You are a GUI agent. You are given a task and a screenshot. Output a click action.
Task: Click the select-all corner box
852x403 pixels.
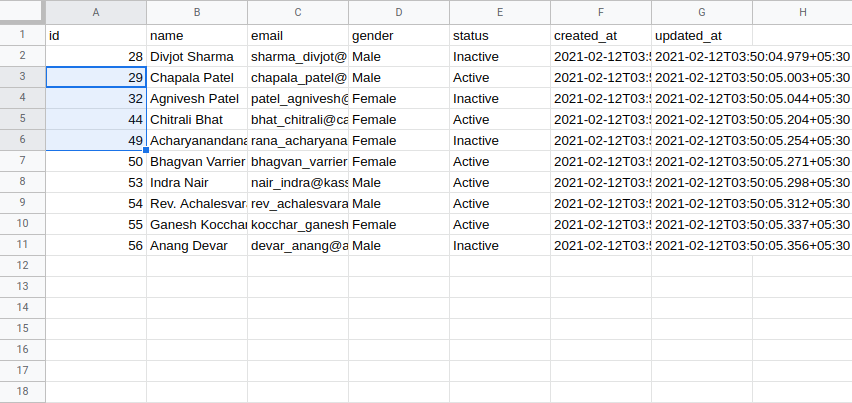[22, 12]
